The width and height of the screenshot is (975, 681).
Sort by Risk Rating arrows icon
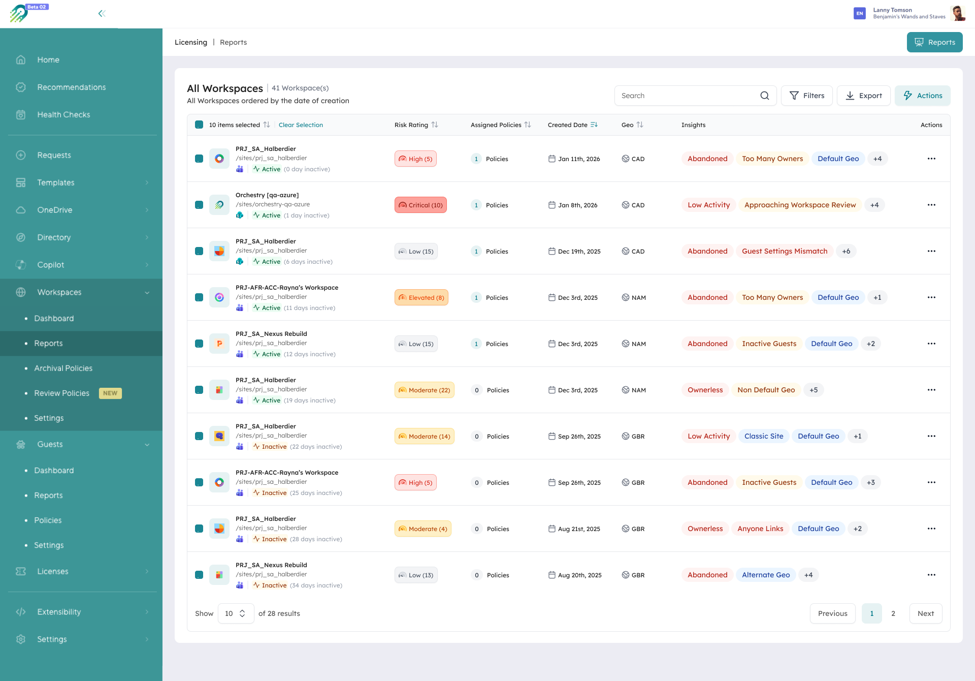tap(435, 124)
